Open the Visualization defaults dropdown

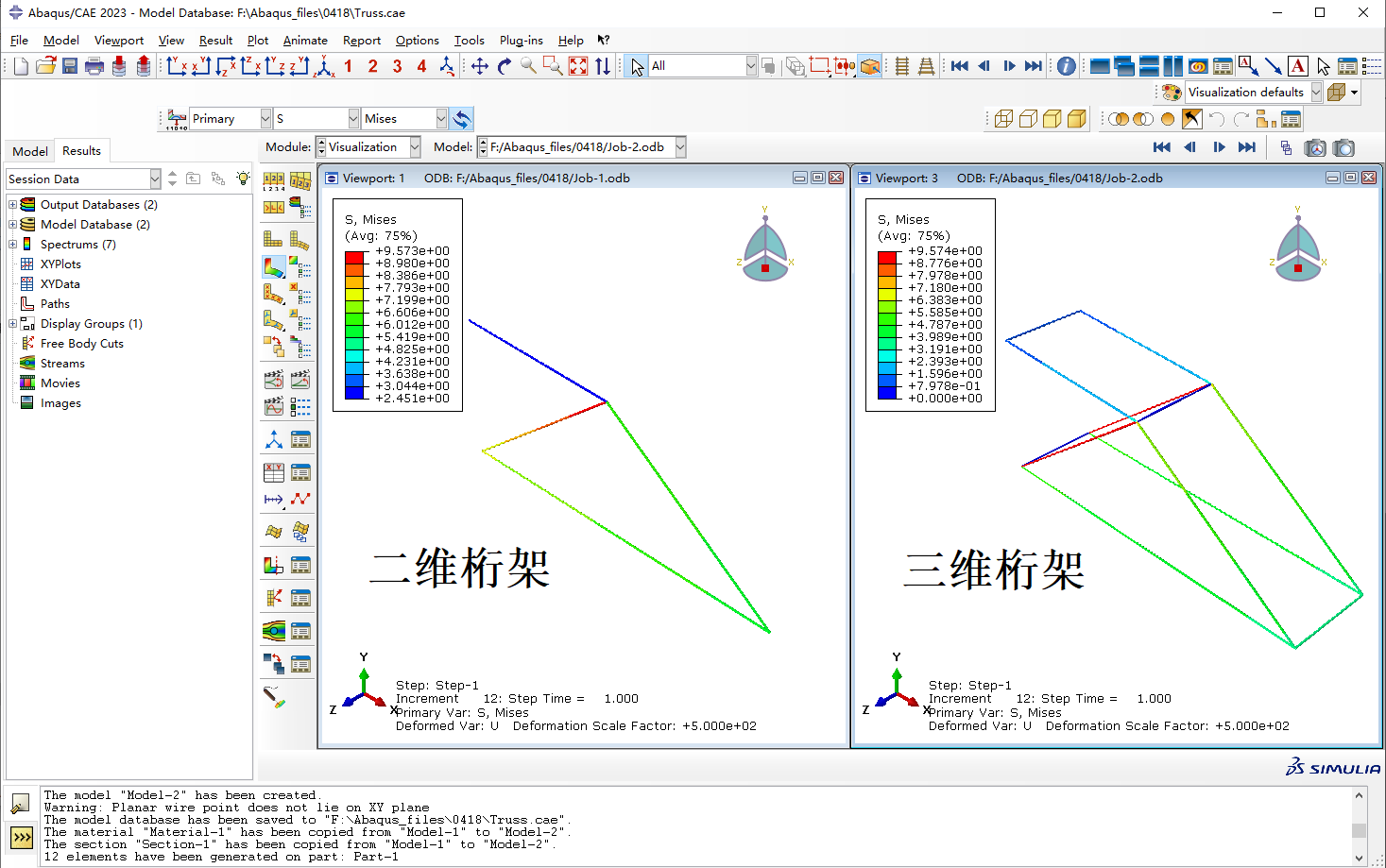coord(1316,92)
